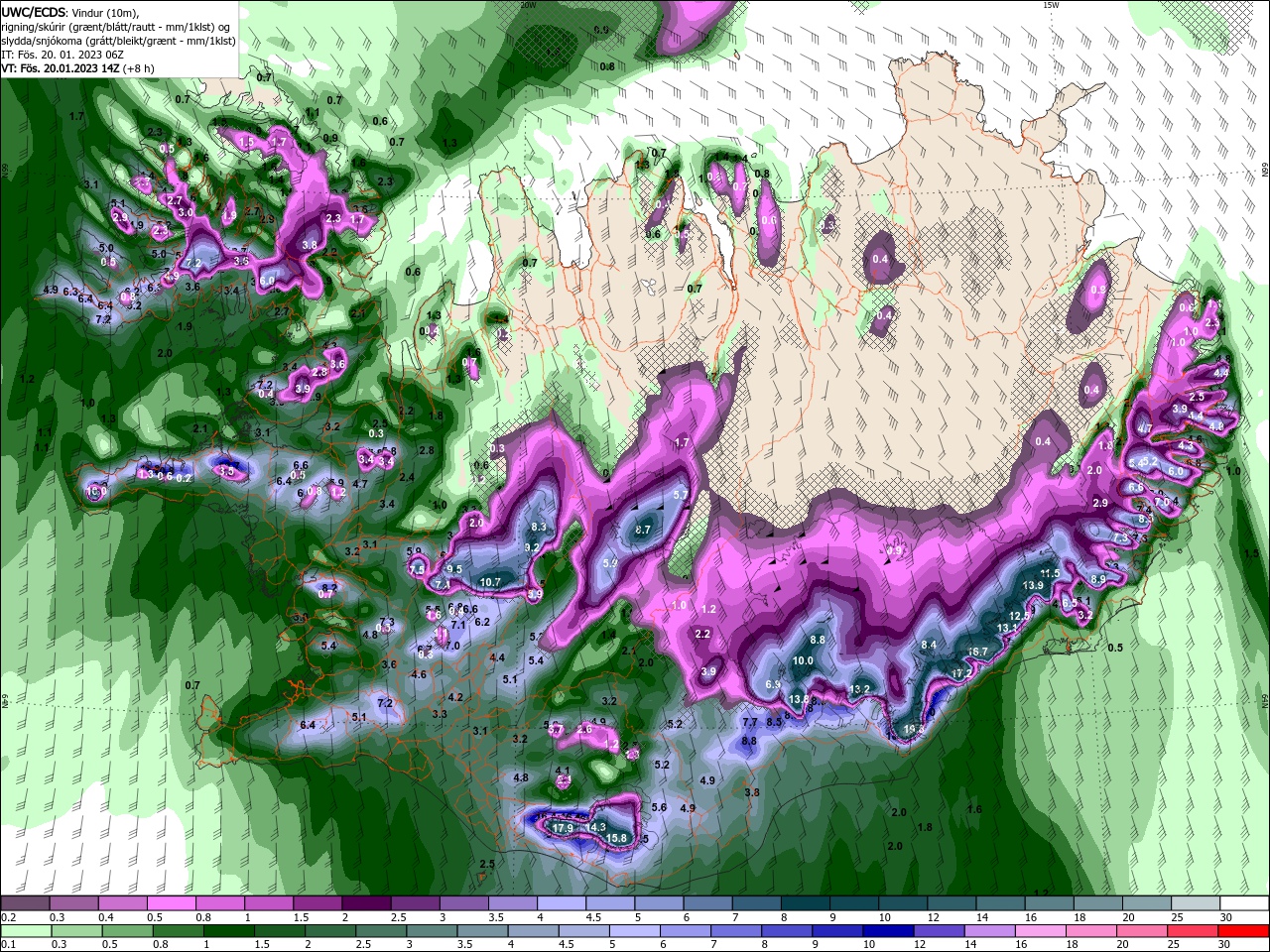Pick the navy blue rain swatch between 10 and 12
This screenshot has height=952, width=1270.
point(886,931)
